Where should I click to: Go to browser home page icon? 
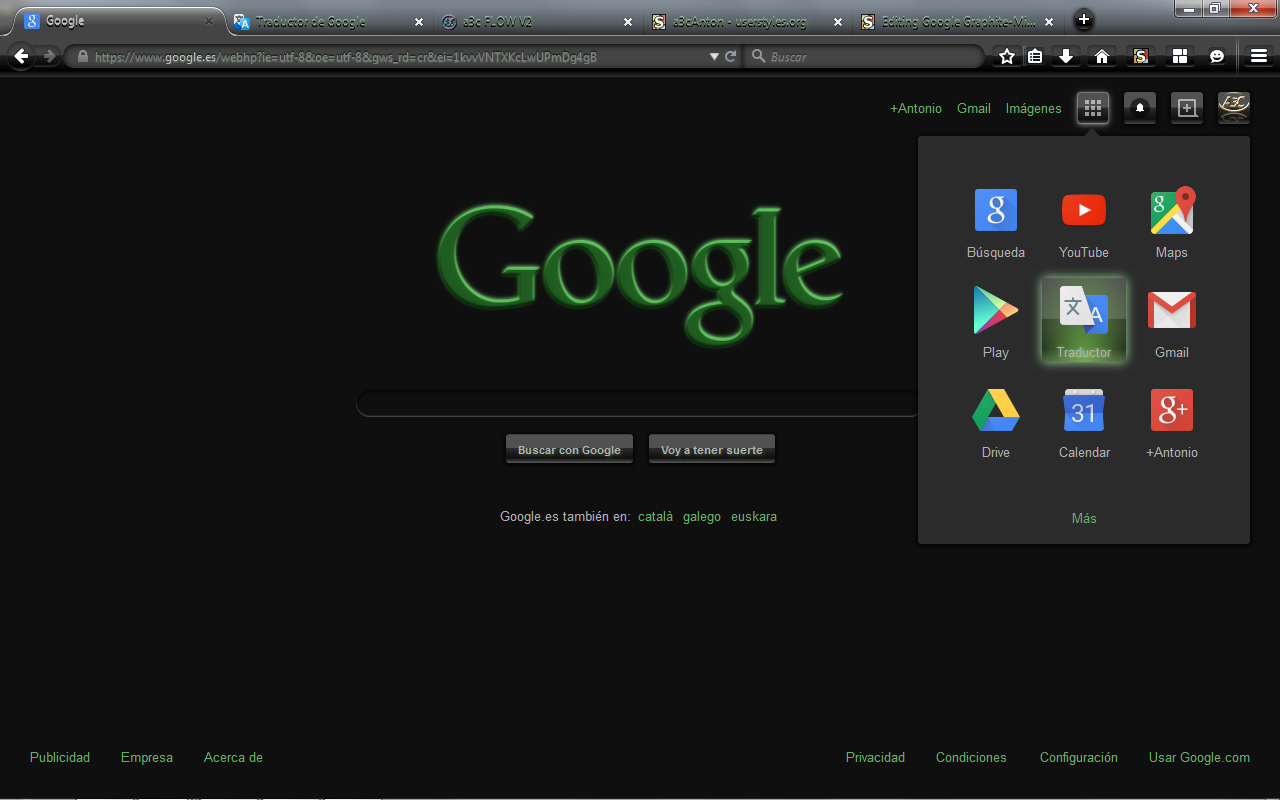pyautogui.click(x=1102, y=57)
